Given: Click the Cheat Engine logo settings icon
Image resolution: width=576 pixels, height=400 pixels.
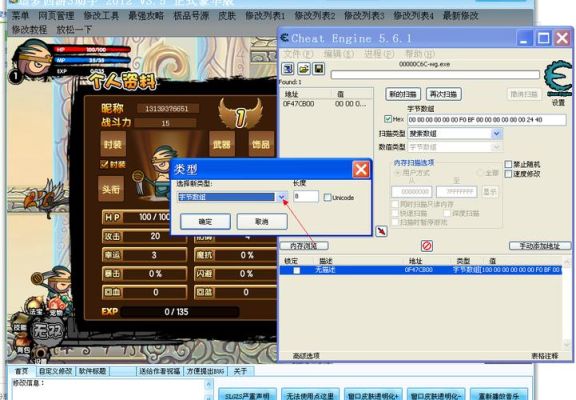Looking at the screenshot, I should 558,79.
